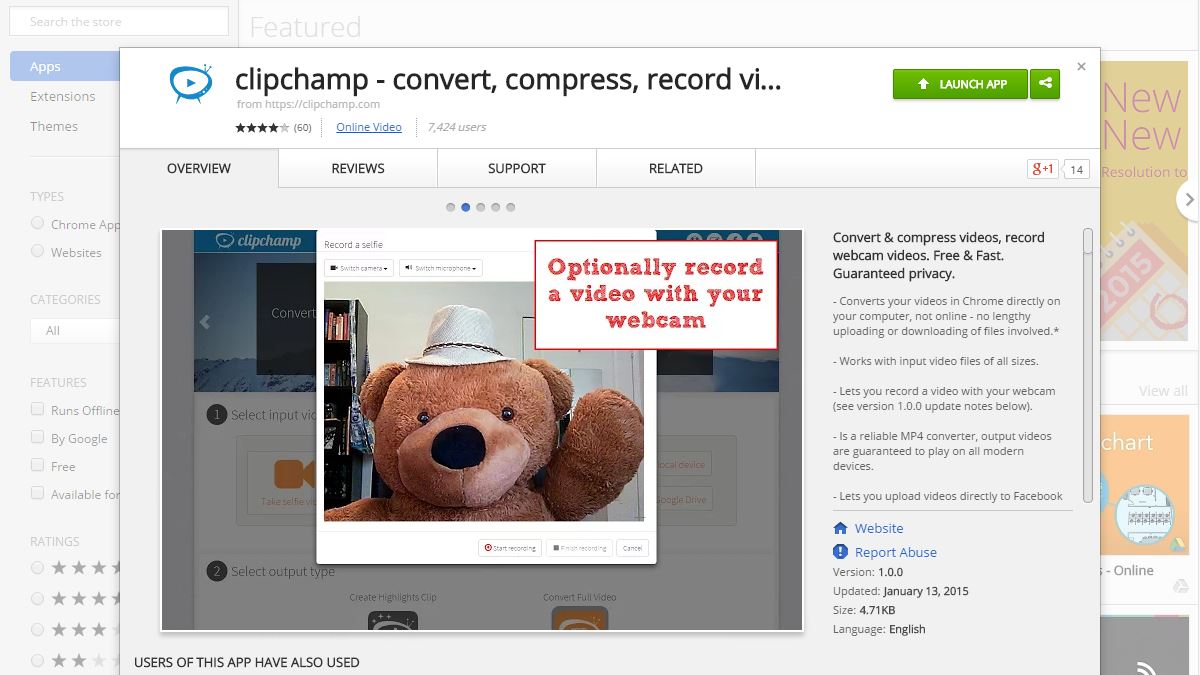Click the Report Abuse link
This screenshot has height=675, width=1200.
896,552
